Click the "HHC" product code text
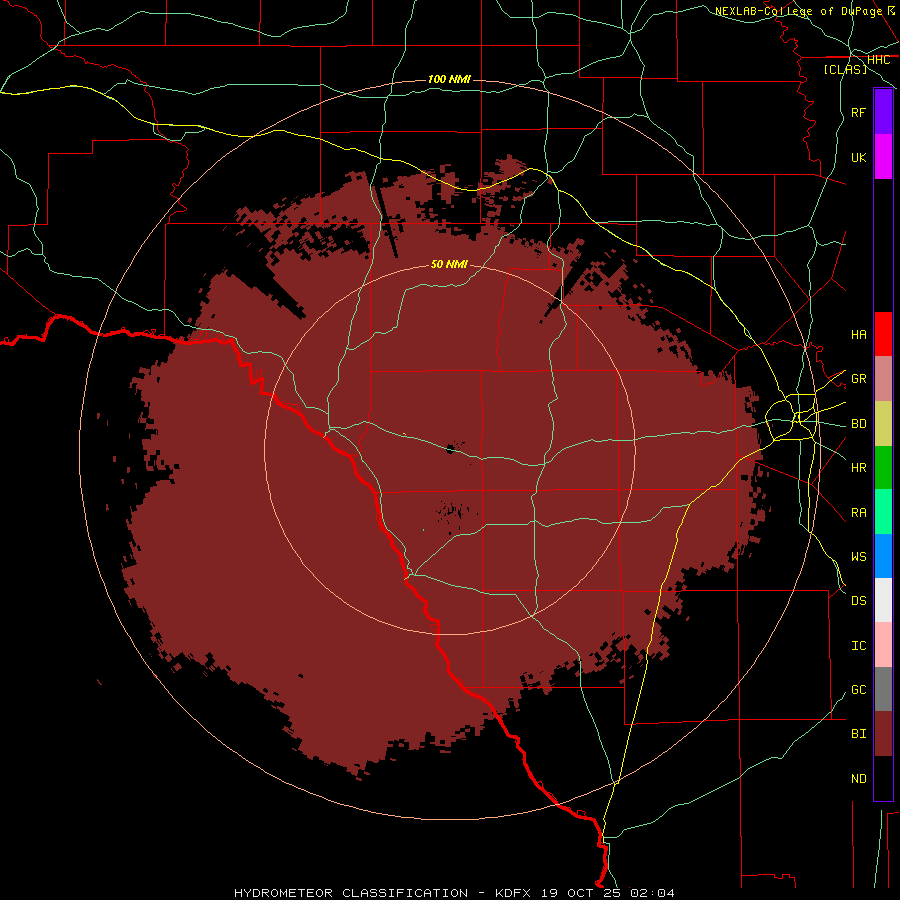The width and height of the screenshot is (900, 900). point(878,60)
